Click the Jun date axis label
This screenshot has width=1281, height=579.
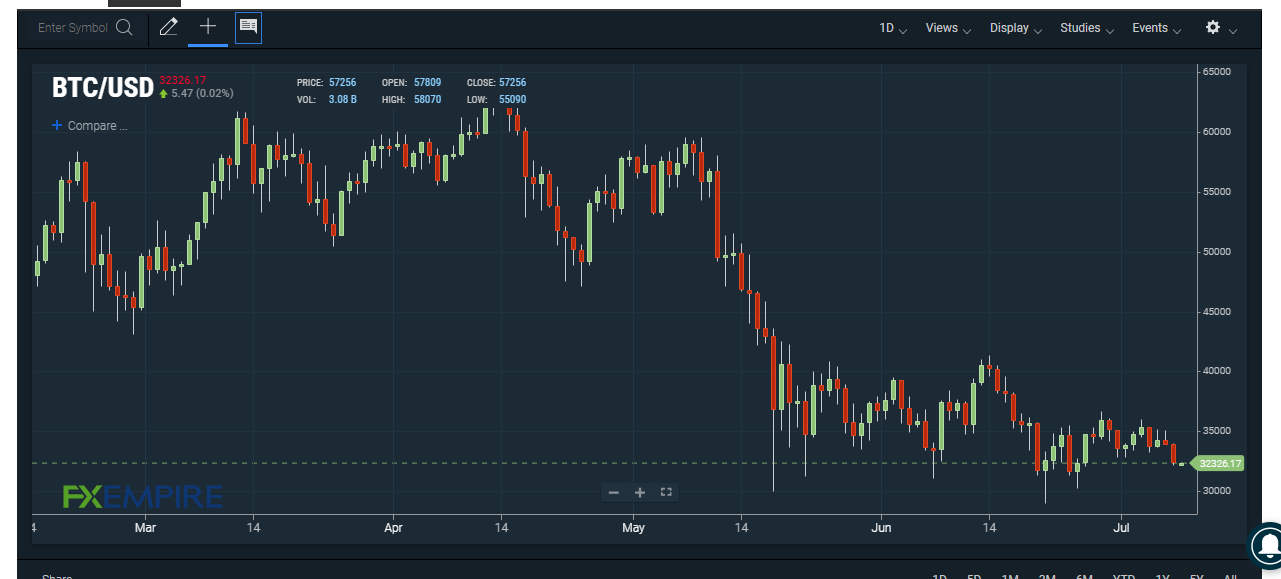click(x=881, y=527)
